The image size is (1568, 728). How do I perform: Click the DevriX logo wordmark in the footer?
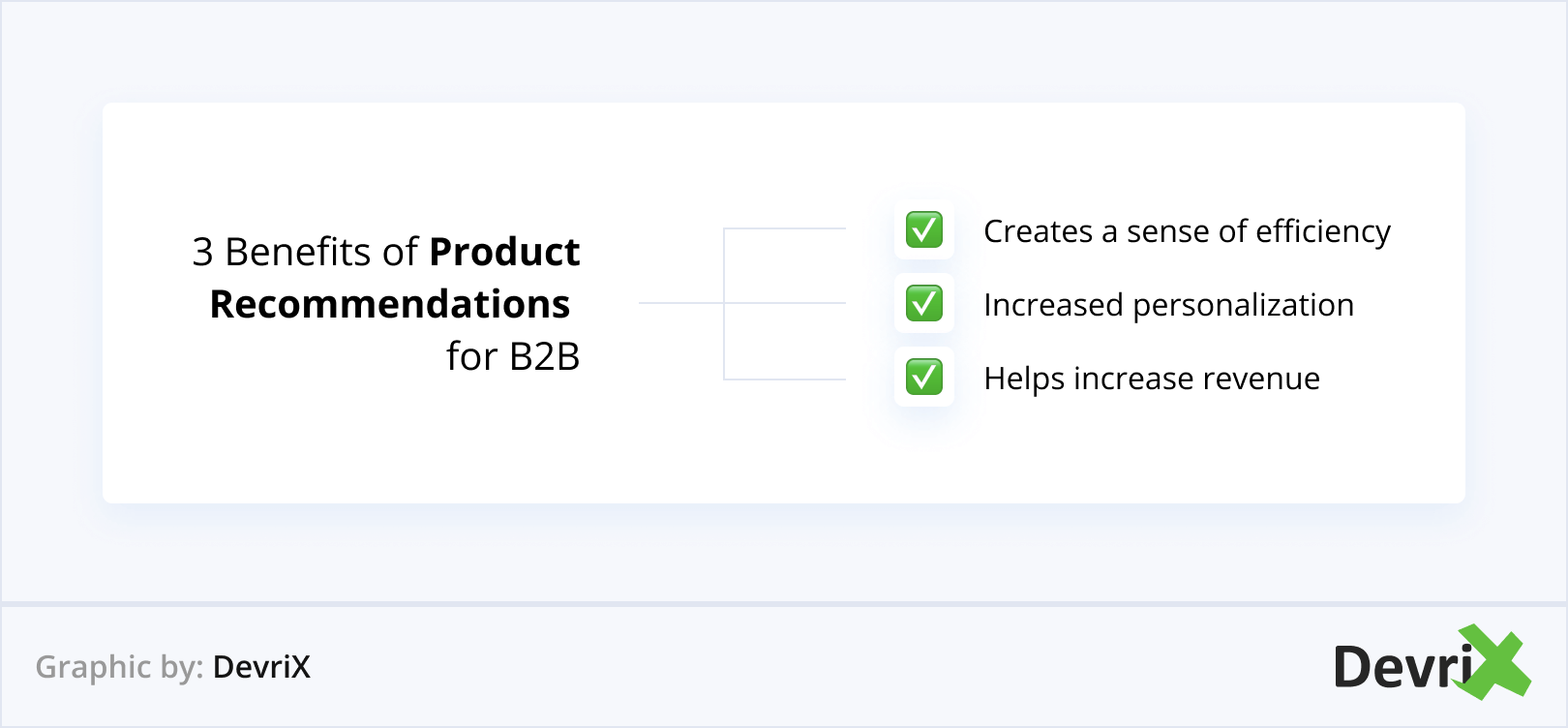[1403, 666]
